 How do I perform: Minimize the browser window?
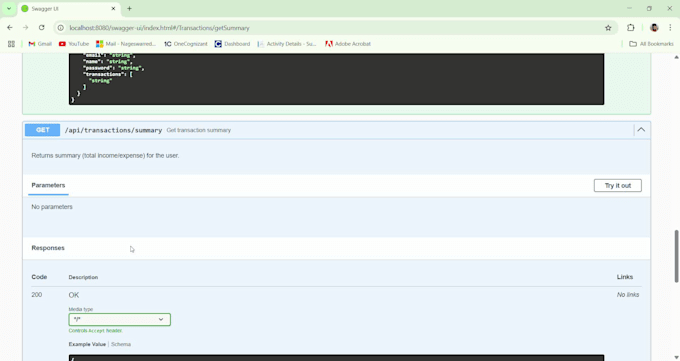coord(629,9)
